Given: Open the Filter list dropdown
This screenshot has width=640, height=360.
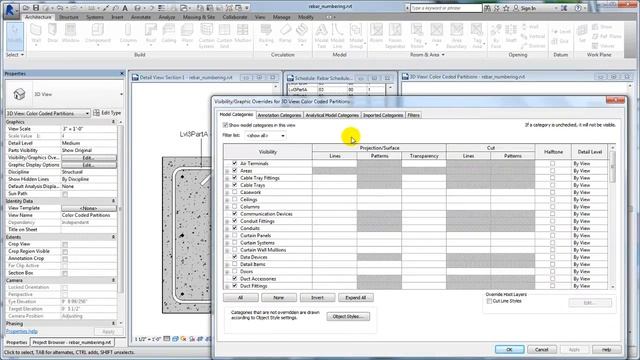Looking at the screenshot, I should pyautogui.click(x=265, y=135).
